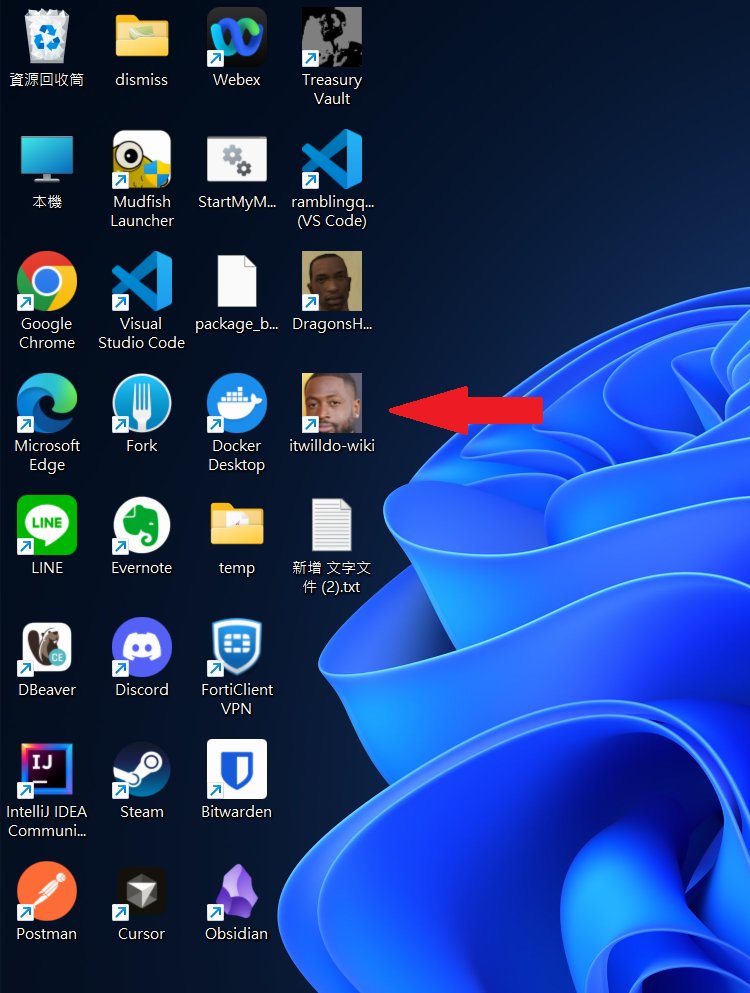
Task: Select the 本機 computer icon
Action: 47,159
